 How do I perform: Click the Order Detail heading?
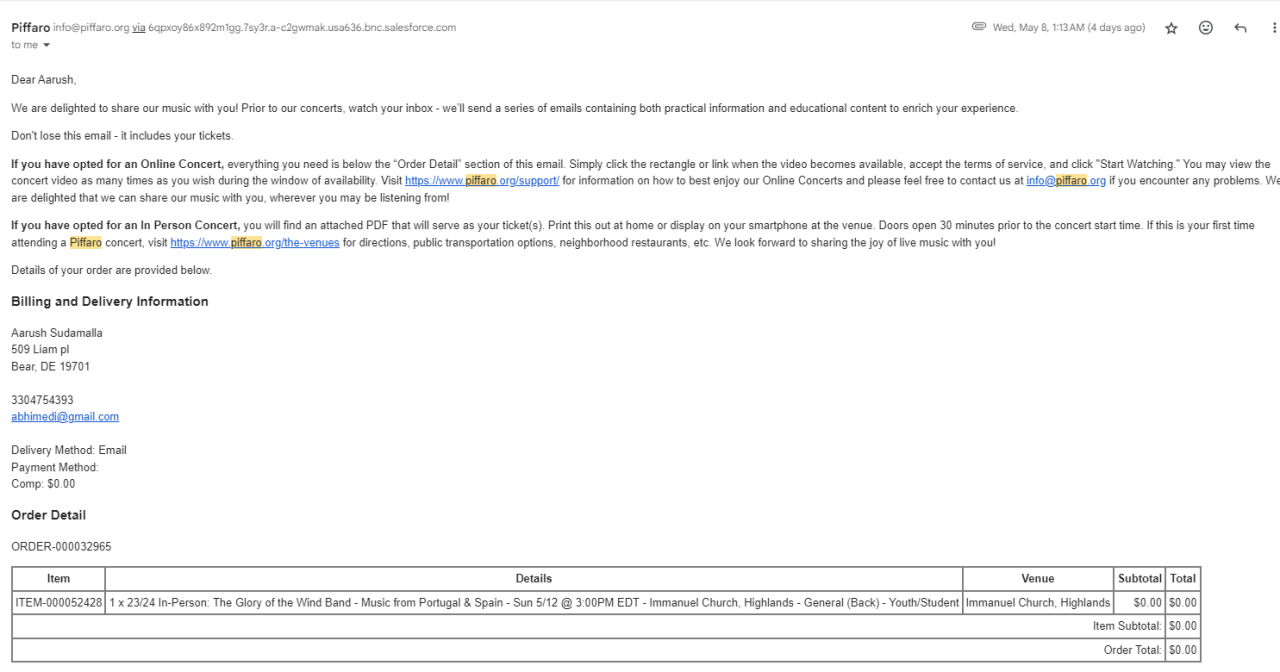point(49,516)
